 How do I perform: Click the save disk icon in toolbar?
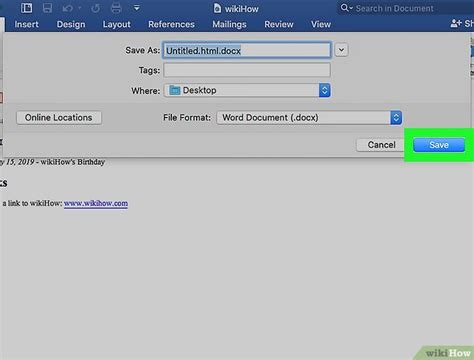click(47, 8)
